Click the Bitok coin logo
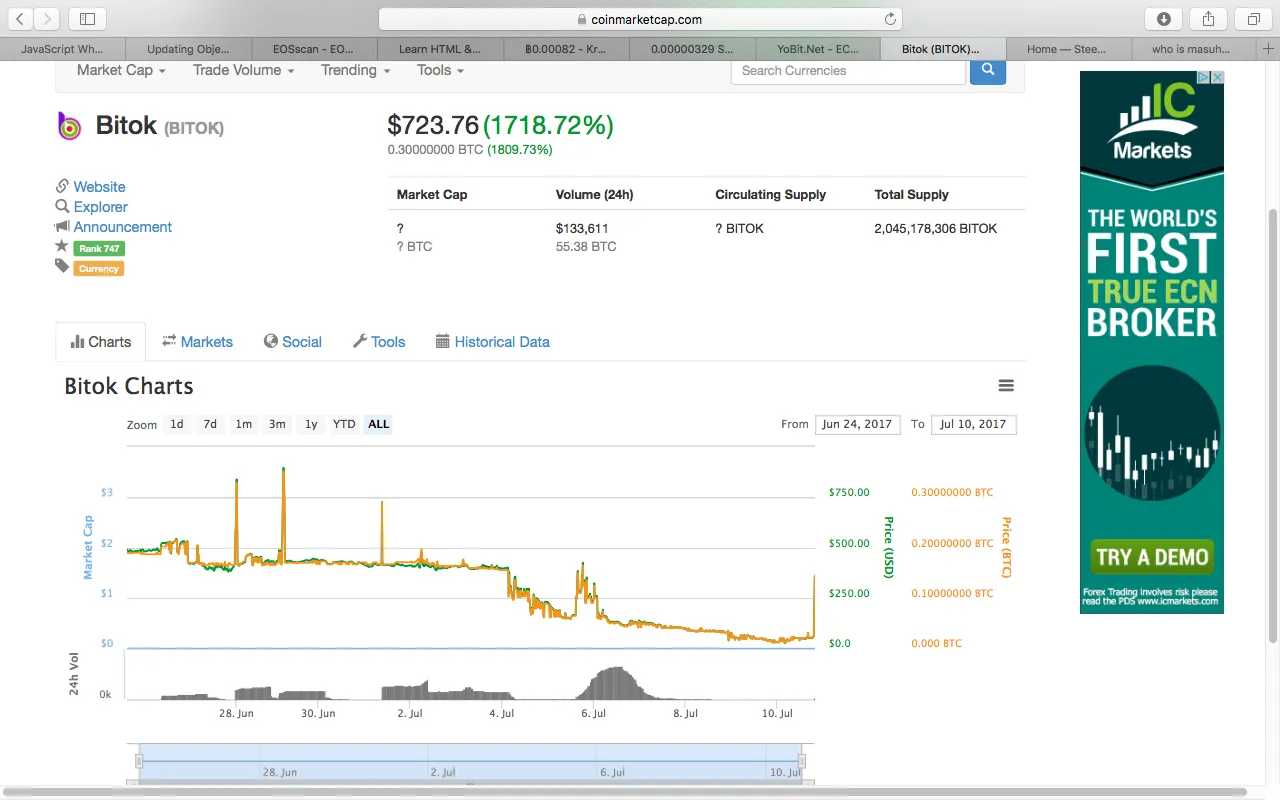1280x800 pixels. [69, 126]
